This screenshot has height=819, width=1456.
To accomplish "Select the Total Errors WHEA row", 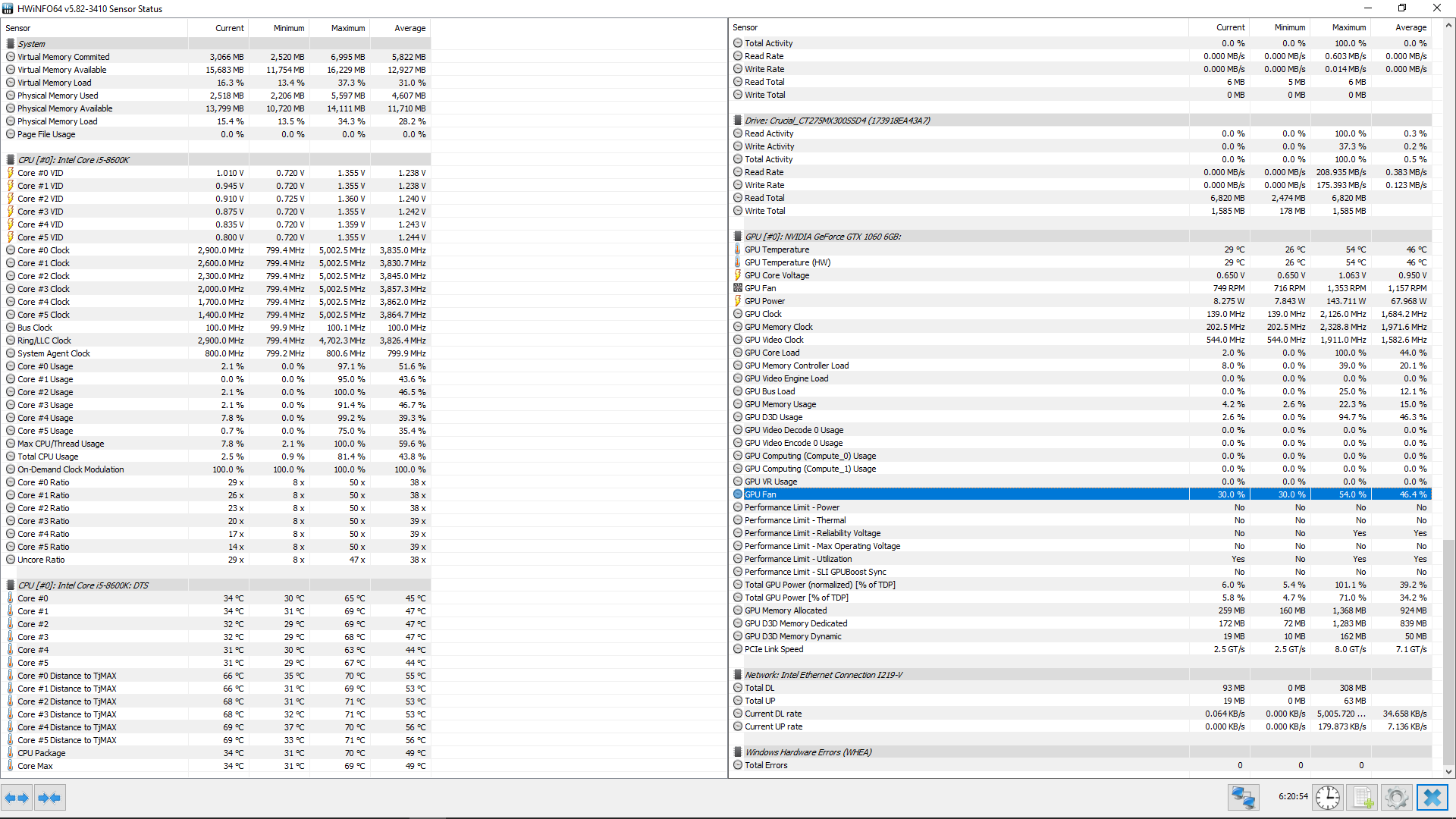I will [766, 765].
